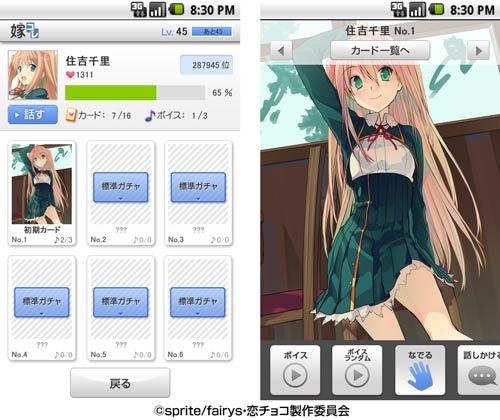Tap the 戻る back button
The width and height of the screenshot is (500, 420).
120,383
